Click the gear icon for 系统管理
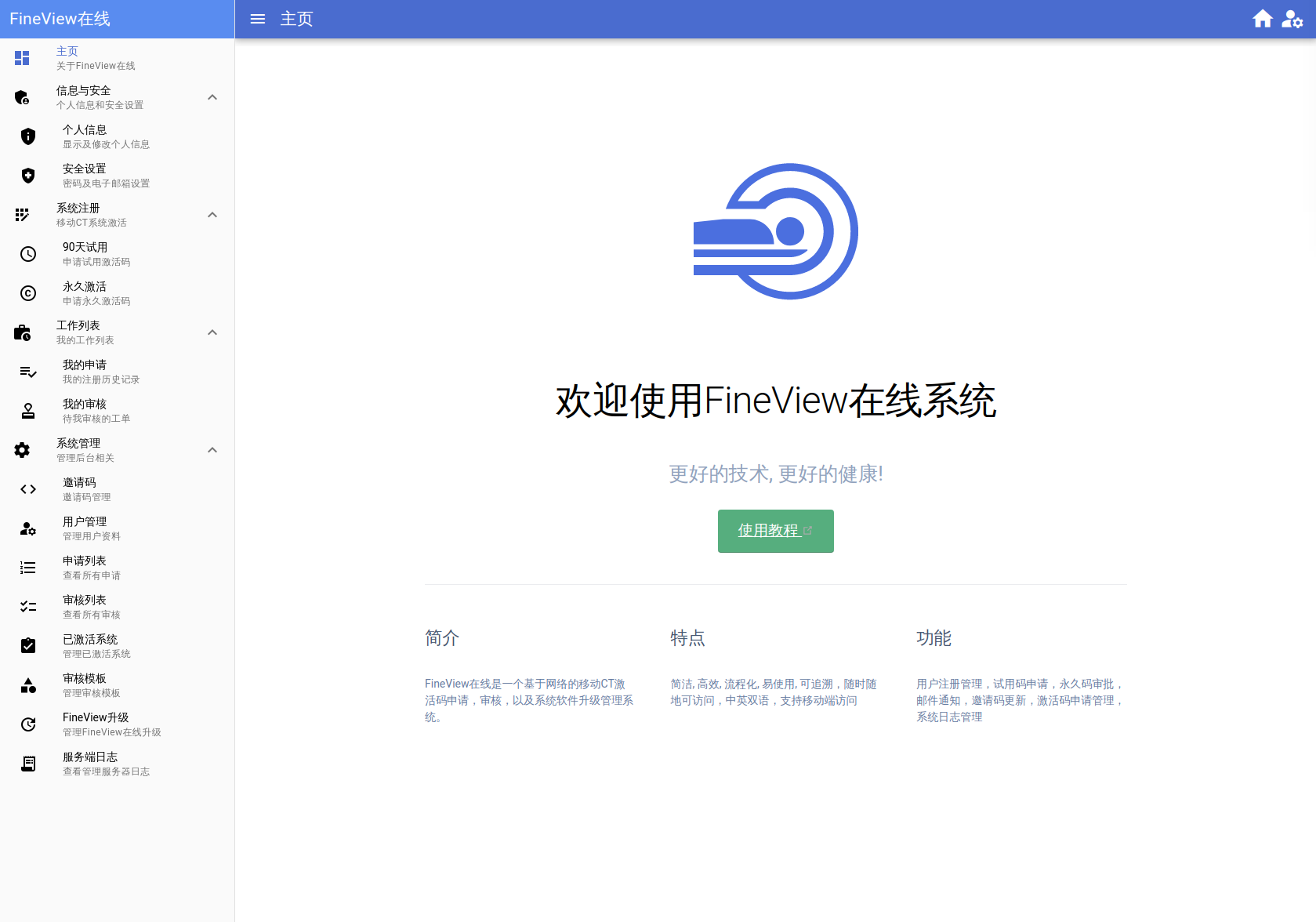The height and width of the screenshot is (922, 1316). pos(22,450)
